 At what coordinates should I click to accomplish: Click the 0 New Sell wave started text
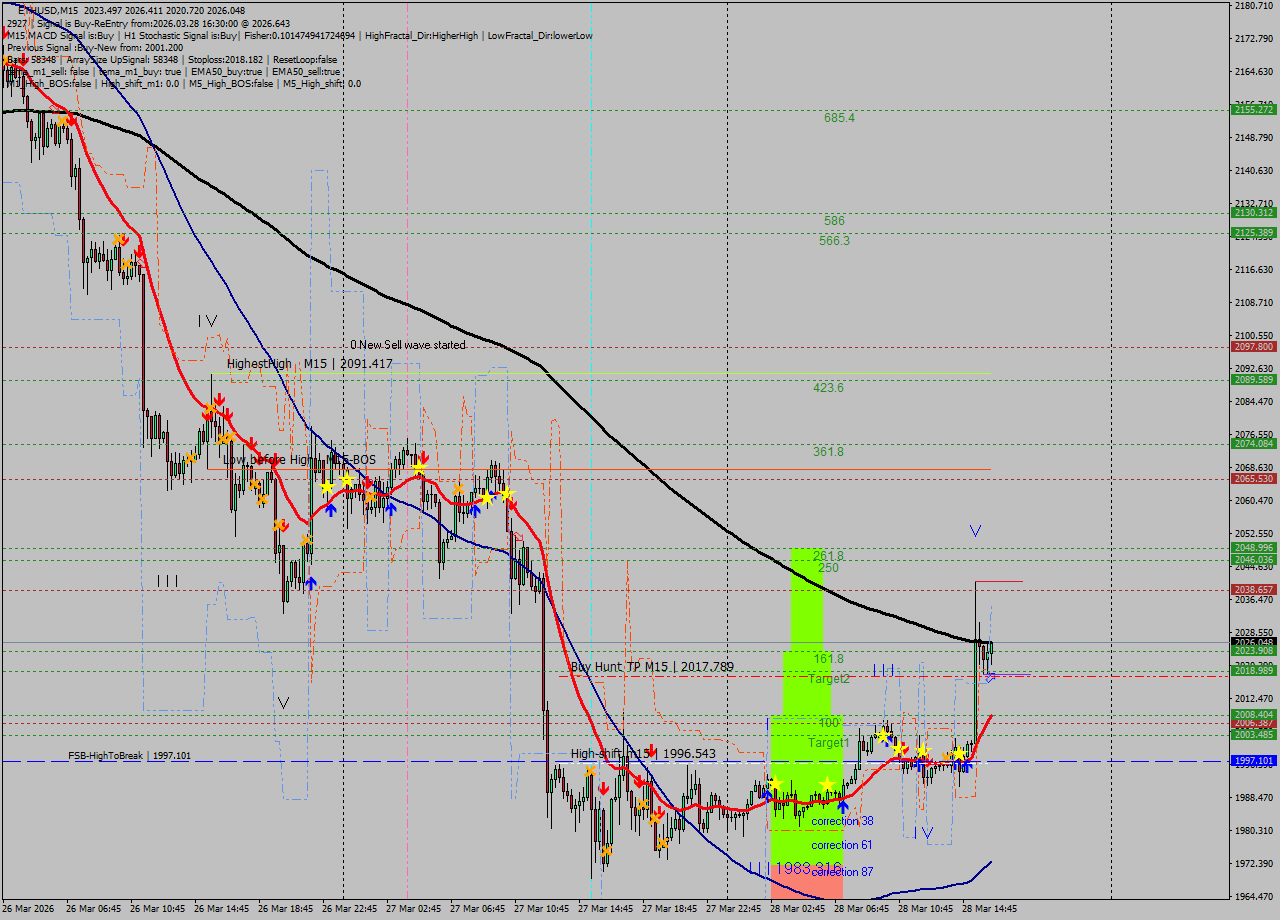pos(407,345)
